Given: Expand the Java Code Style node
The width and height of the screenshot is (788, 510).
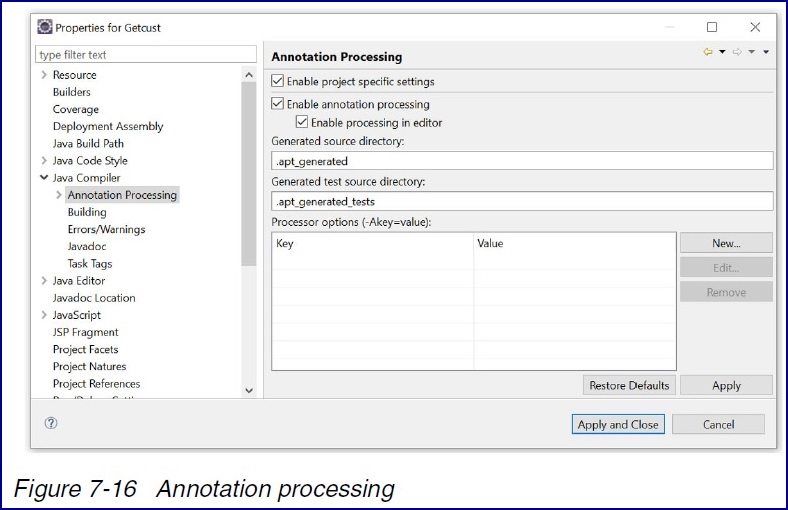Looking at the screenshot, I should coord(44,161).
